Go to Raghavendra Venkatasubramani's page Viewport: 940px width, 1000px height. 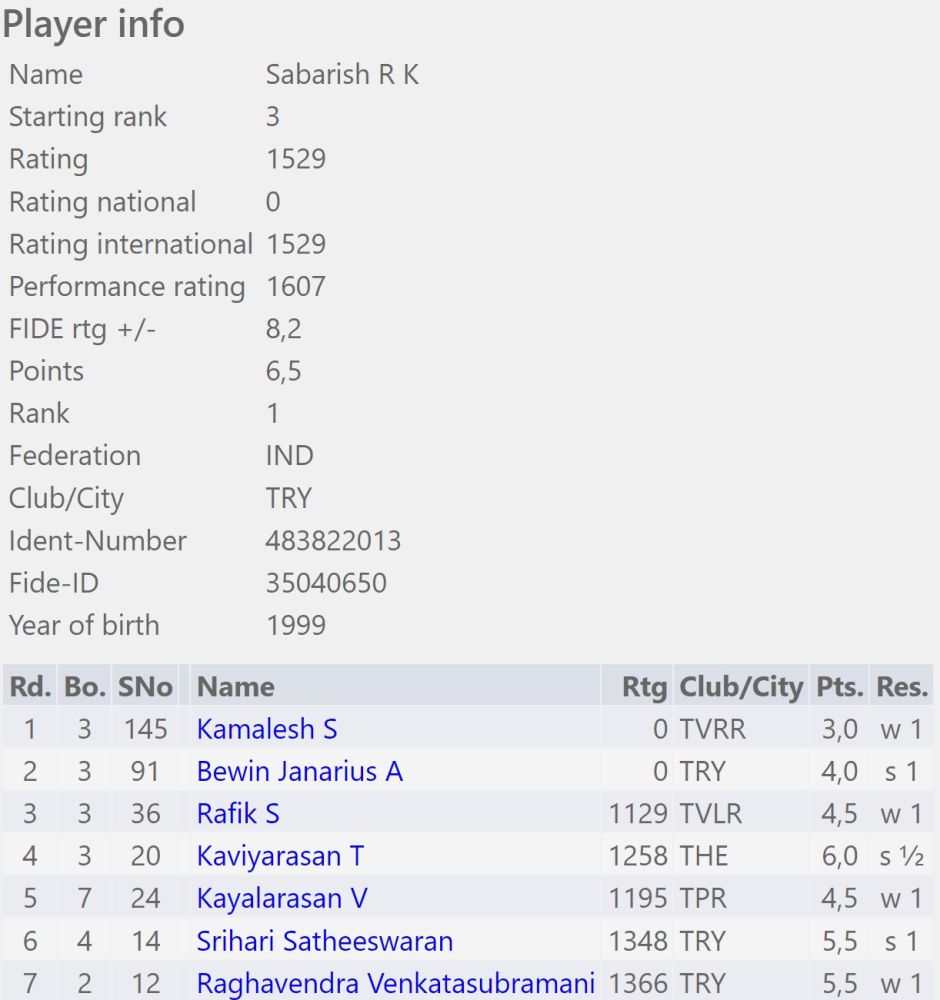[396, 983]
